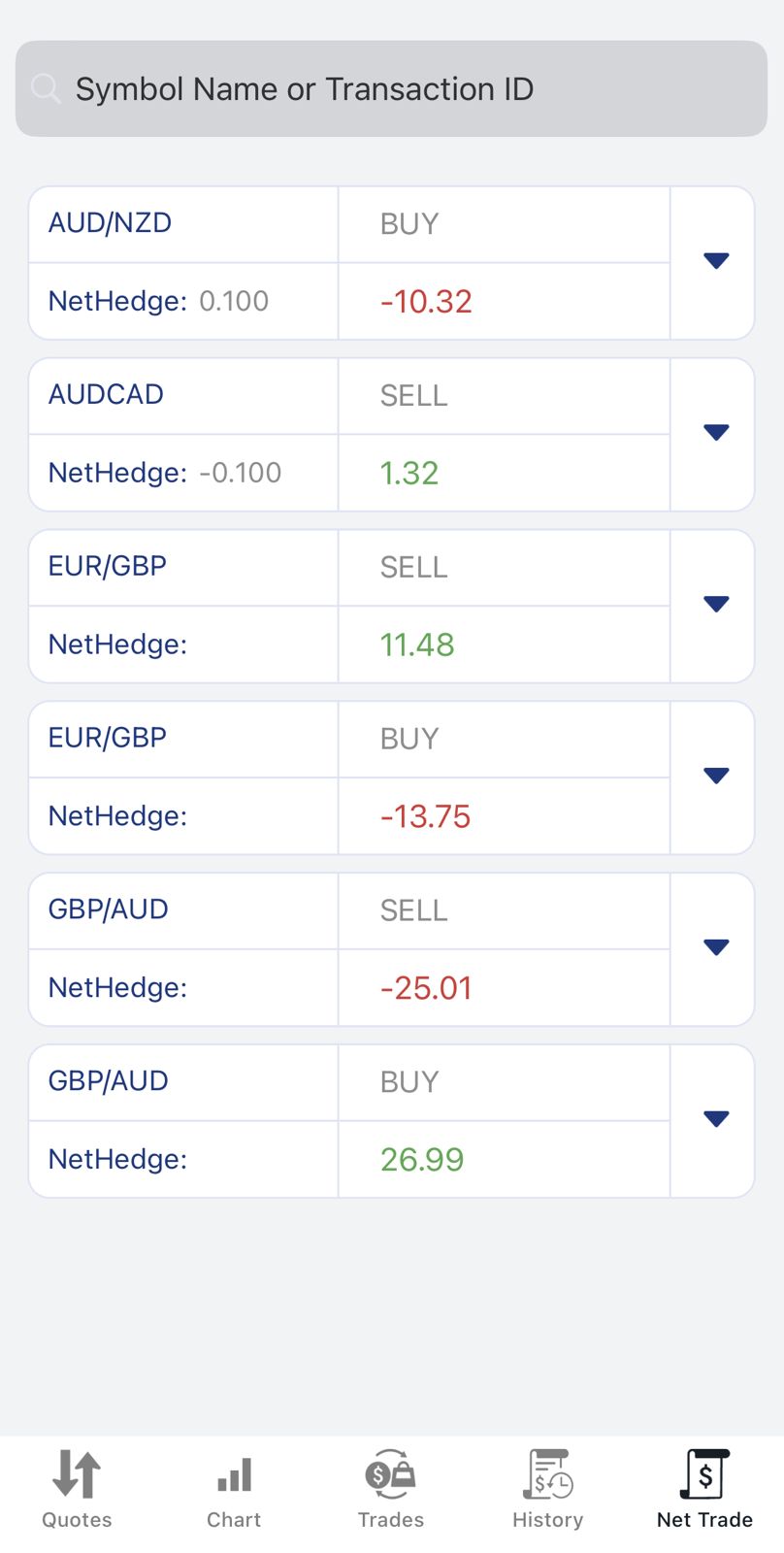Expand the GBP/AUD BUY row

click(x=716, y=1120)
